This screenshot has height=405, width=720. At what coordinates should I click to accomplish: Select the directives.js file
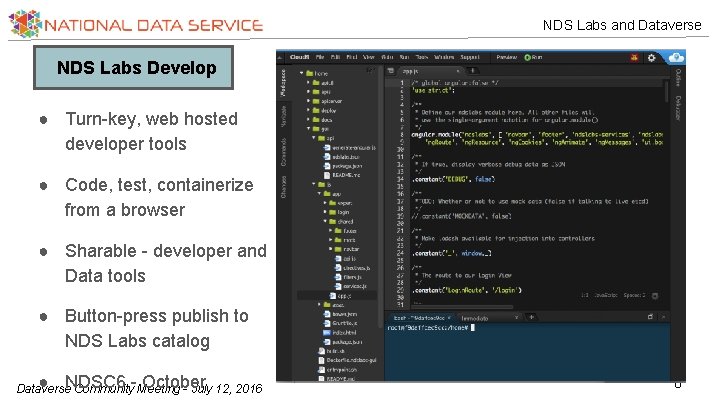[x=353, y=268]
